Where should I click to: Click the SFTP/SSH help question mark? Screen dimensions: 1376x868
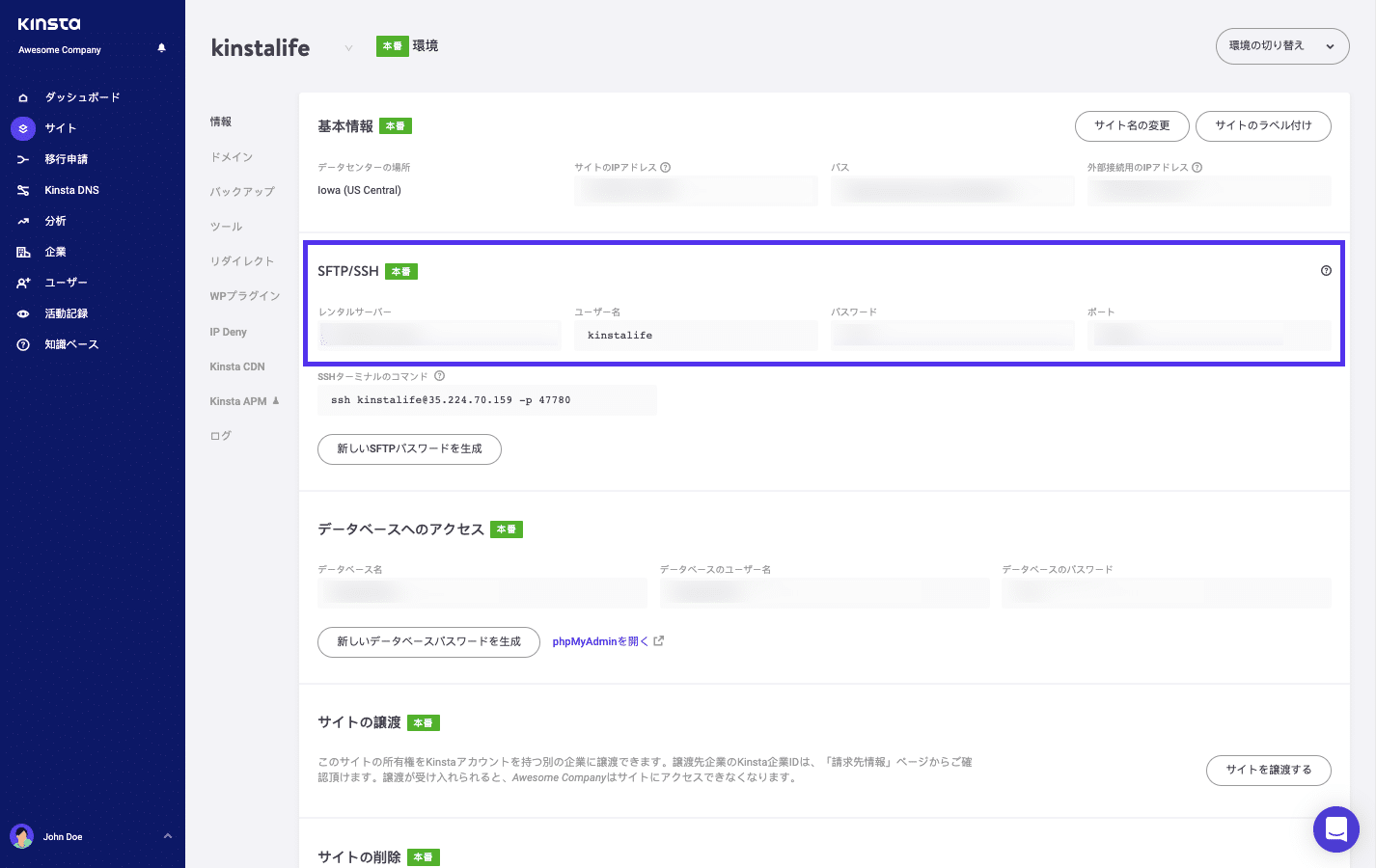tap(1326, 271)
